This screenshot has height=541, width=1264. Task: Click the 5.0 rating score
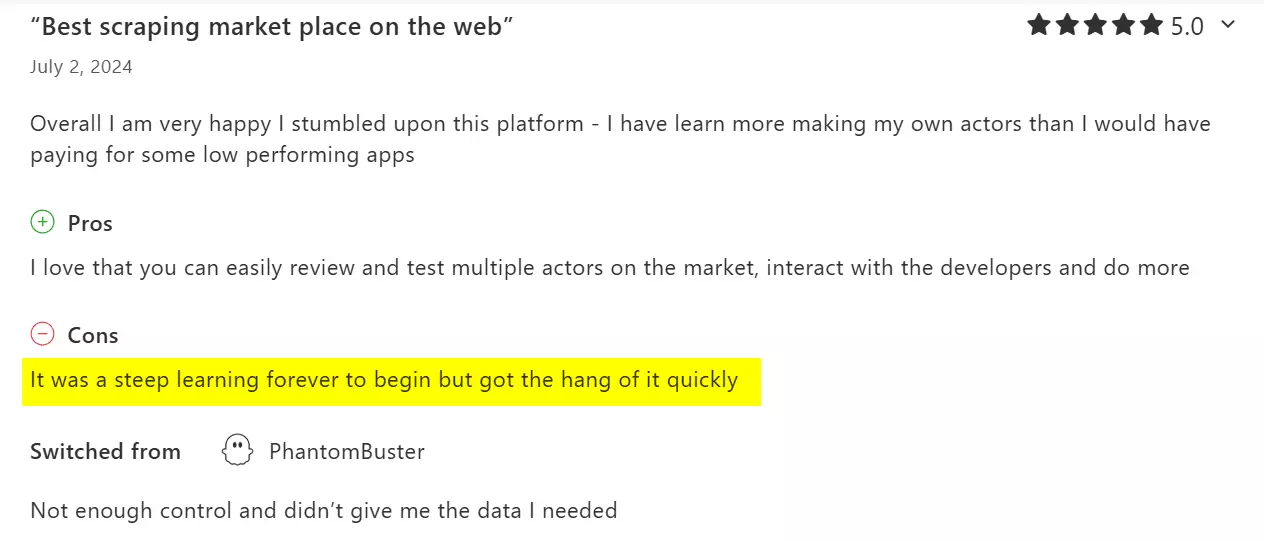coord(1188,27)
